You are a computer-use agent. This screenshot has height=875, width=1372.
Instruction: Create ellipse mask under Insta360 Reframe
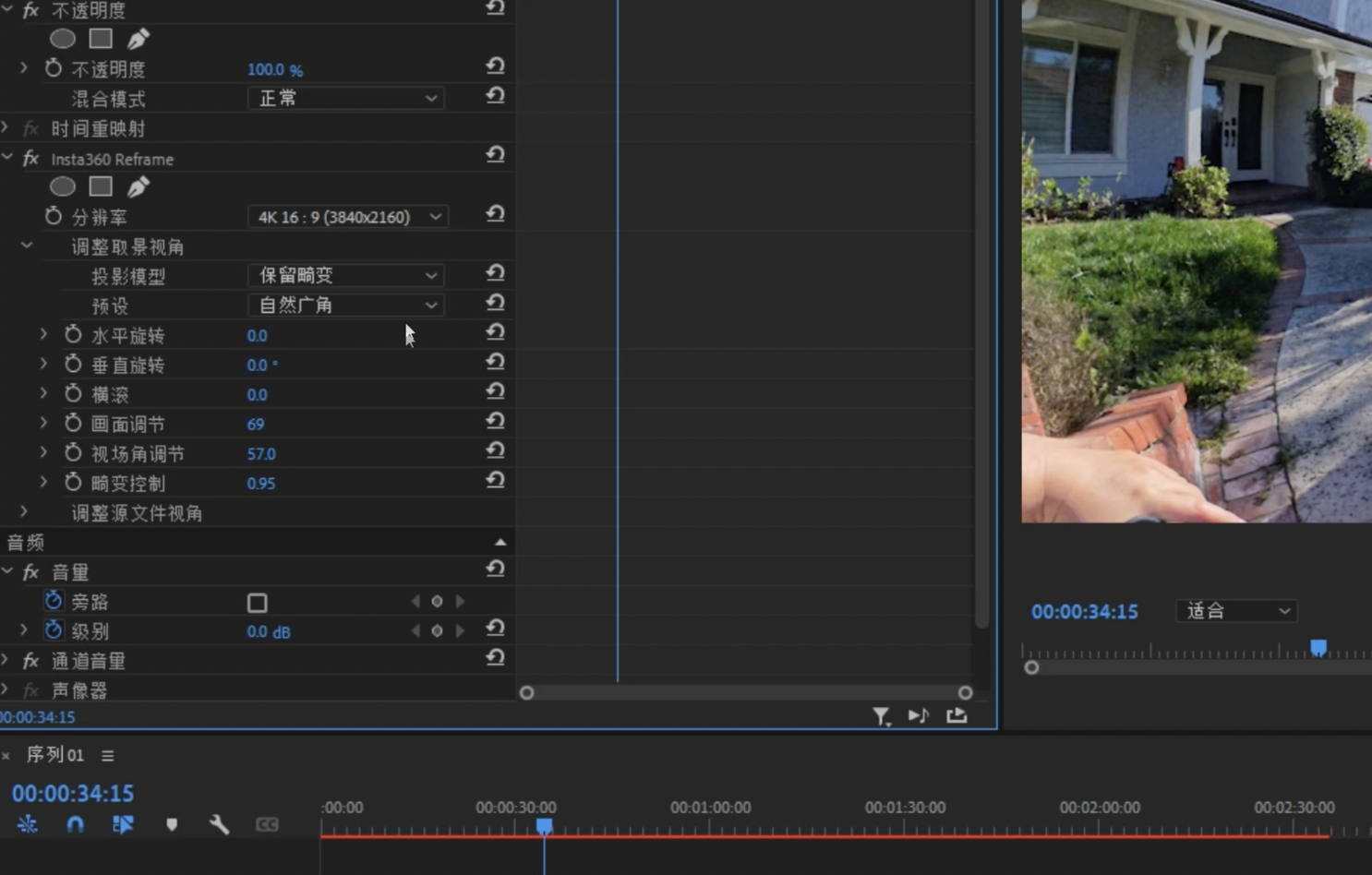tap(63, 187)
